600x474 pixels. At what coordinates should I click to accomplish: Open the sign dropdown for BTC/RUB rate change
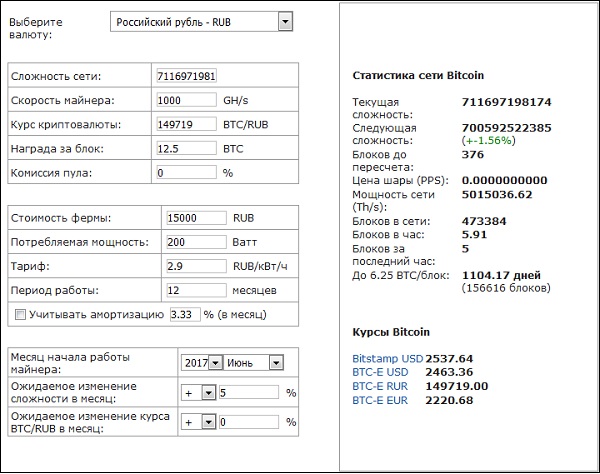coord(201,423)
